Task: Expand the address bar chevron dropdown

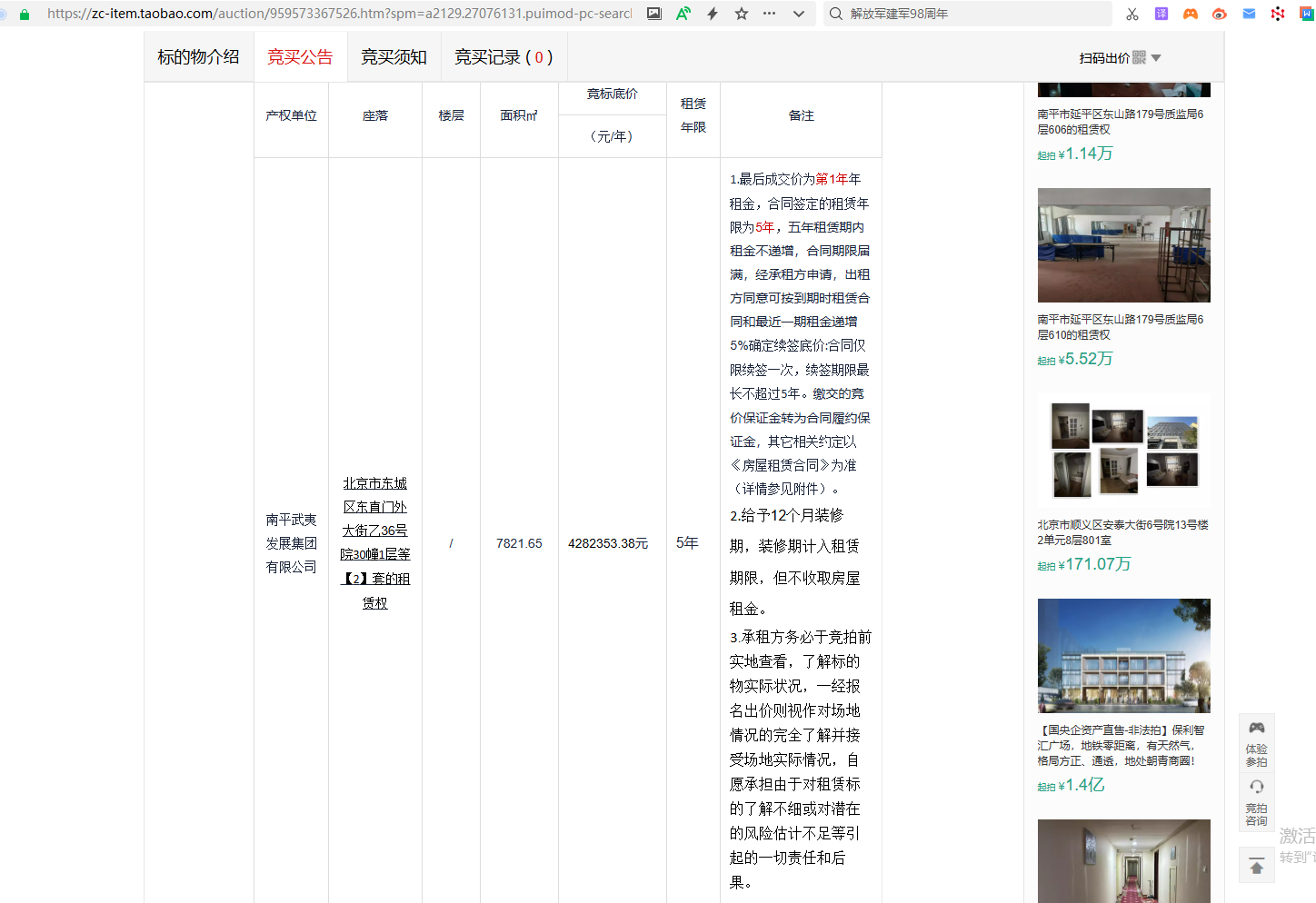Action: click(799, 14)
